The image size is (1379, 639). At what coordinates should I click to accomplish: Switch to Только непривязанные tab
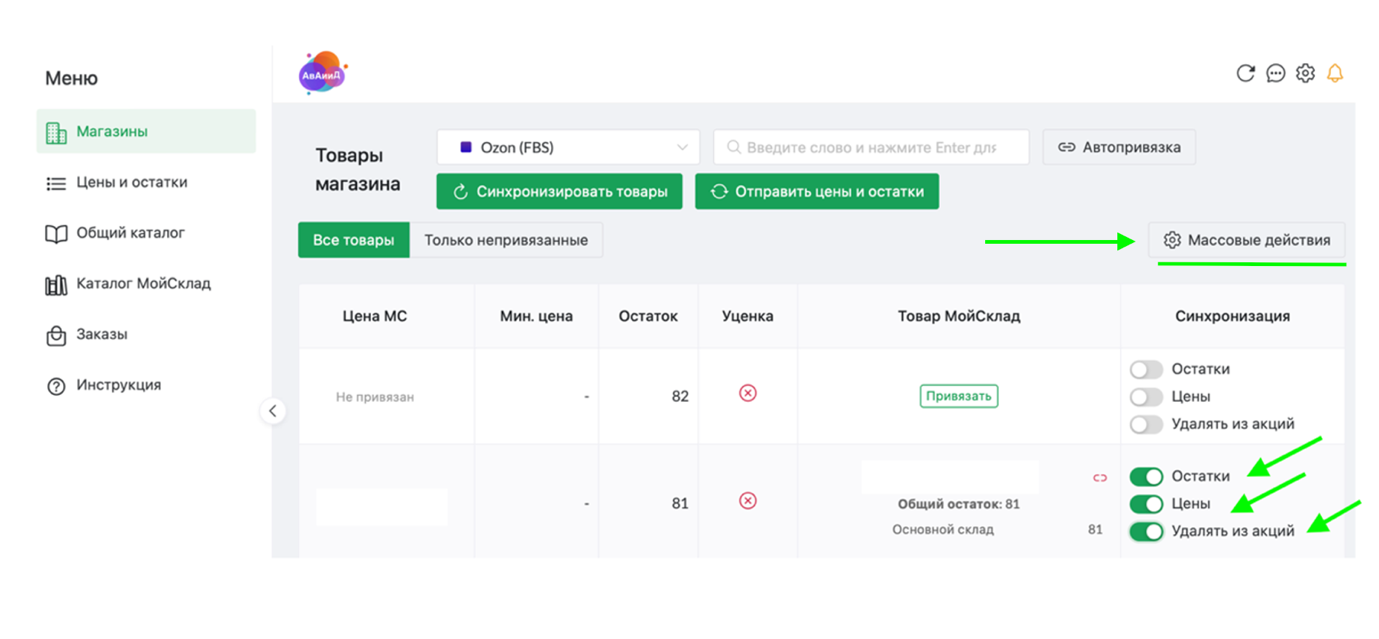pyautogui.click(x=506, y=240)
